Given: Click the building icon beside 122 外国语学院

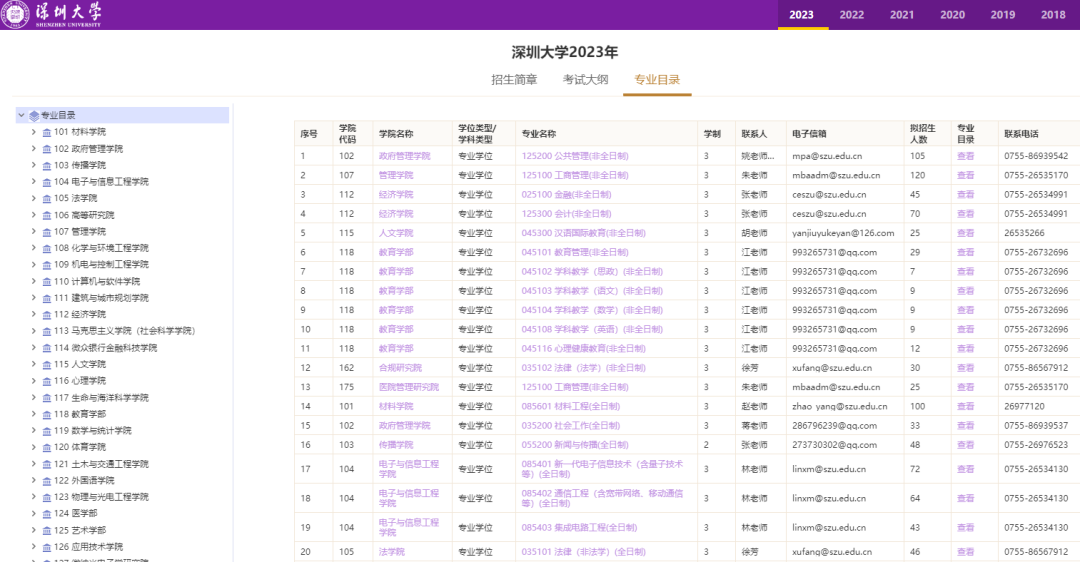Looking at the screenshot, I should pos(47,481).
